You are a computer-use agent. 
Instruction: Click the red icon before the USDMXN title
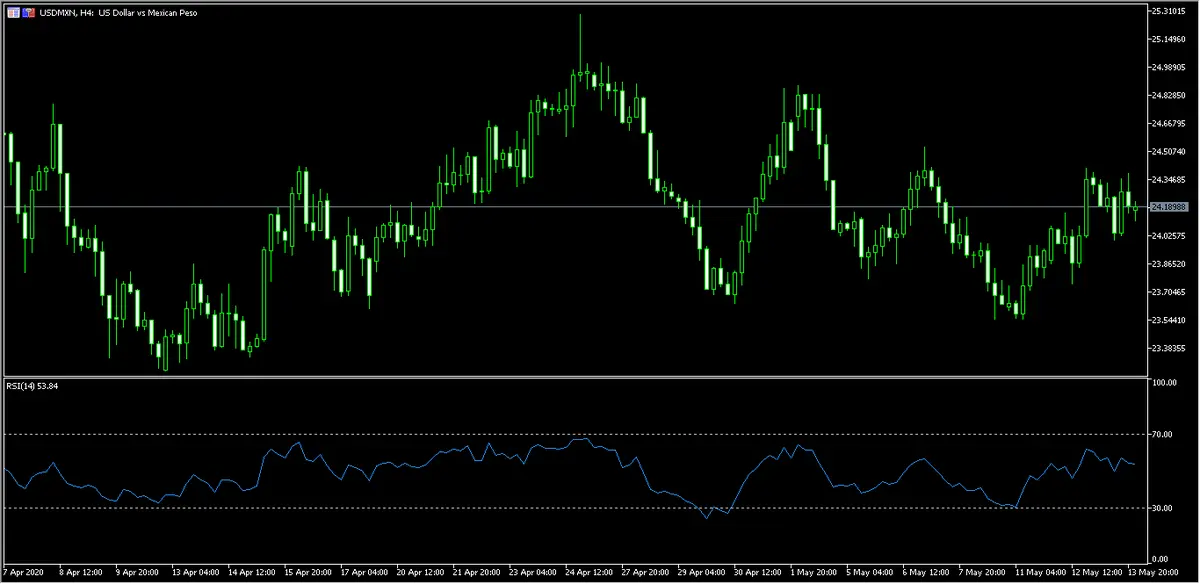27,11
